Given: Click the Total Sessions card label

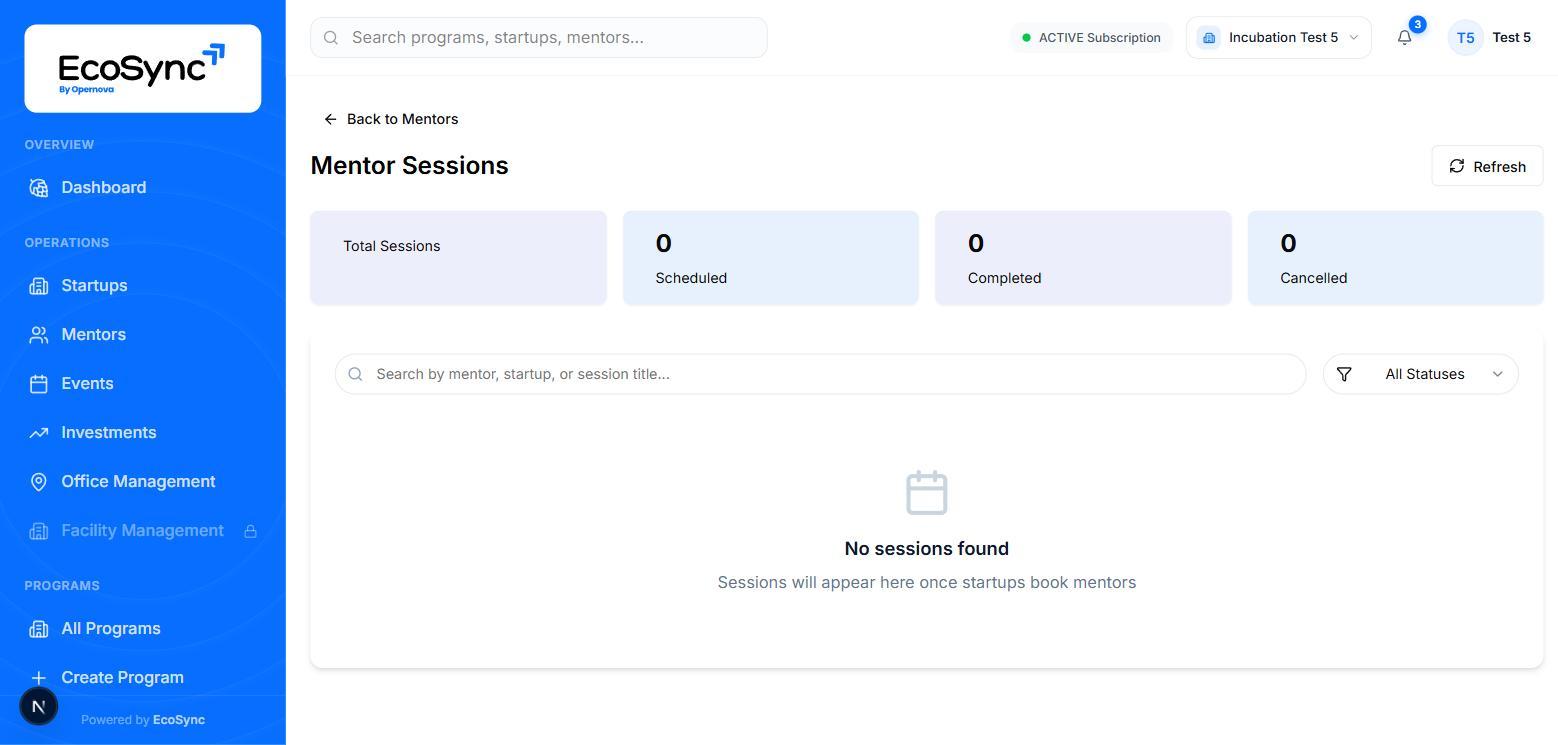Looking at the screenshot, I should coord(392,246).
